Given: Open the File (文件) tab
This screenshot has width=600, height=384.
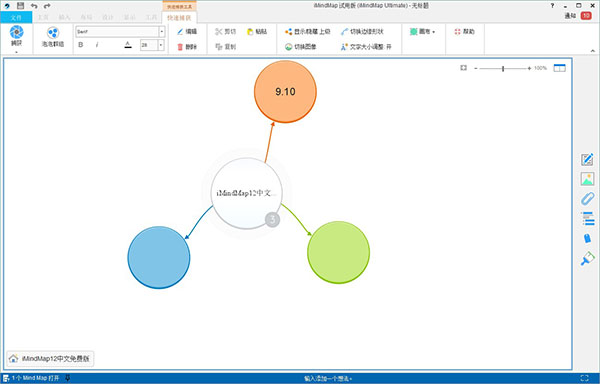Looking at the screenshot, I should (16, 18).
